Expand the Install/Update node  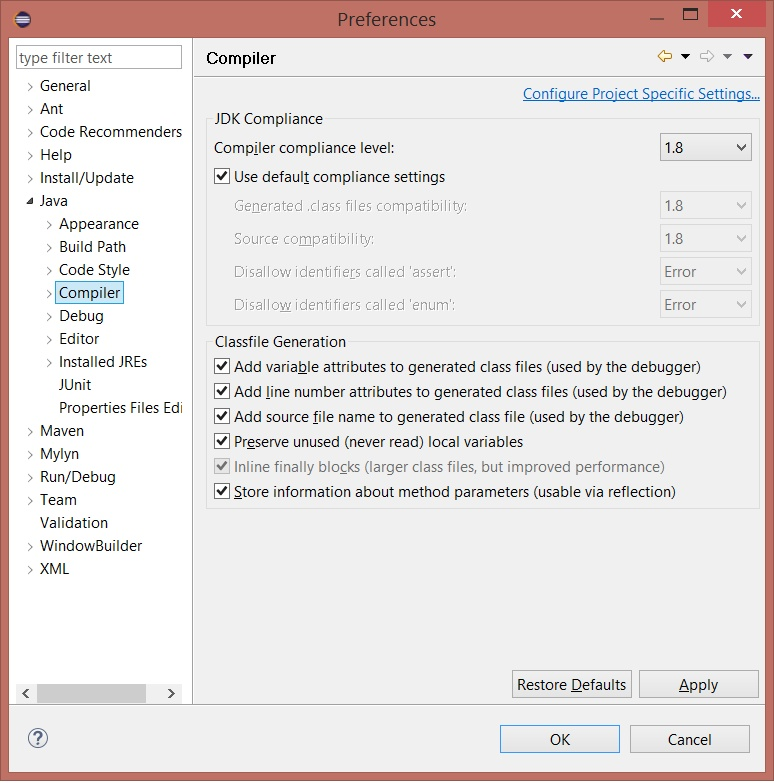coord(30,178)
